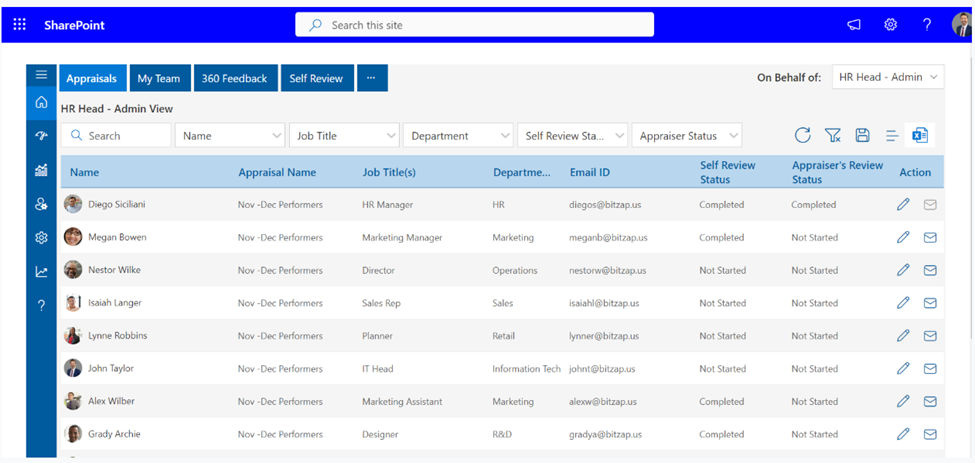Click the save icon in the toolbar
Screen dimensions: 975x463
[x=862, y=136]
